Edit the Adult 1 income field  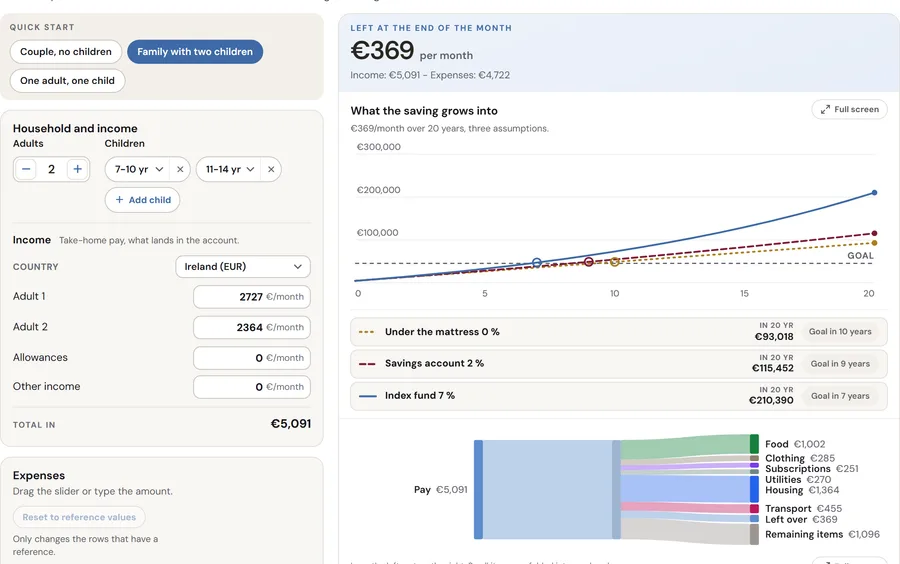pos(252,297)
